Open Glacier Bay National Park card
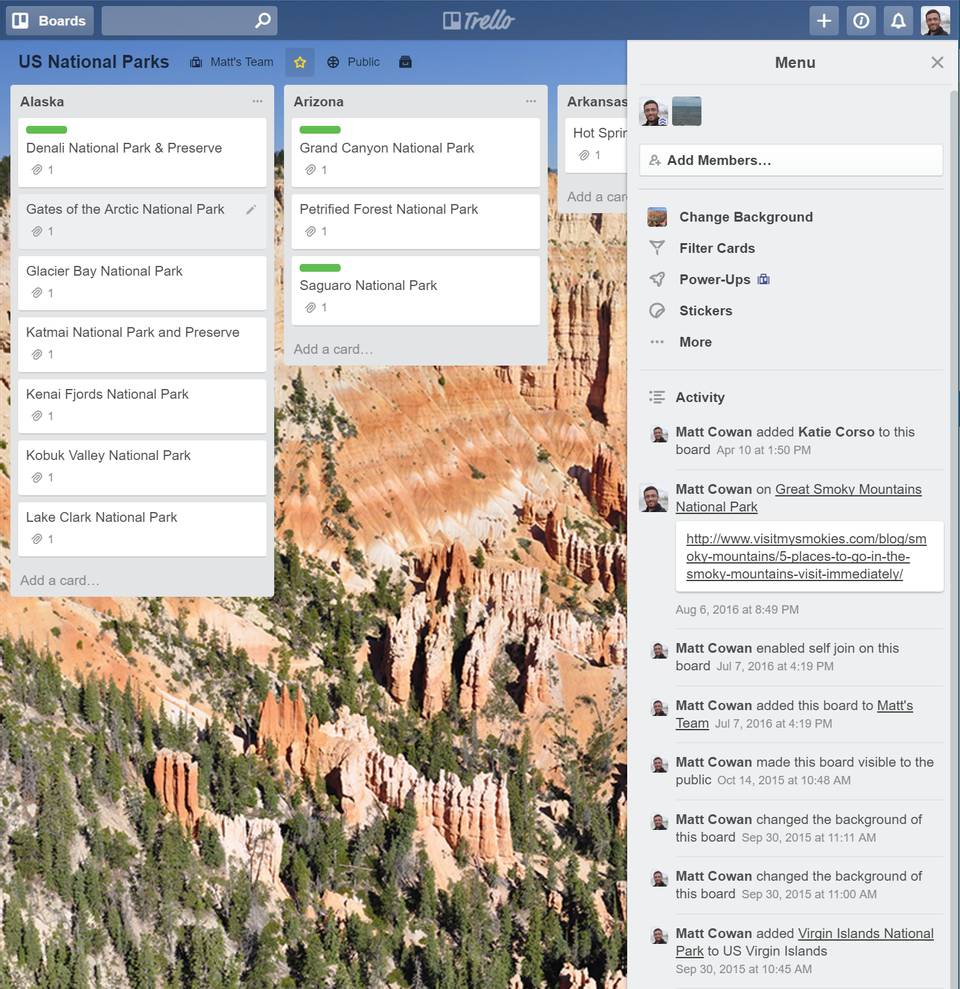The width and height of the screenshot is (960, 989). tap(142, 283)
